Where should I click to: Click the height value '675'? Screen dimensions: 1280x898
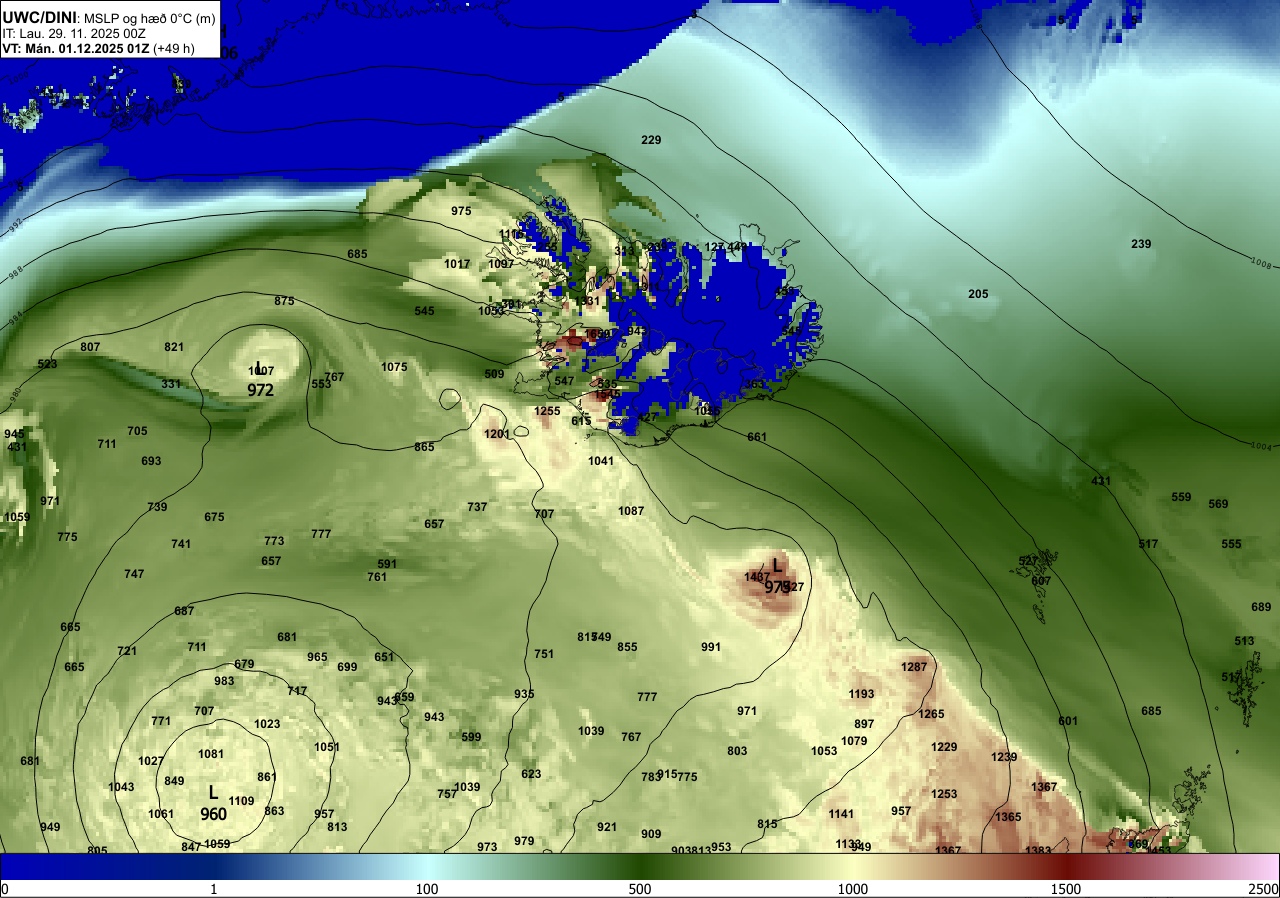point(214,517)
